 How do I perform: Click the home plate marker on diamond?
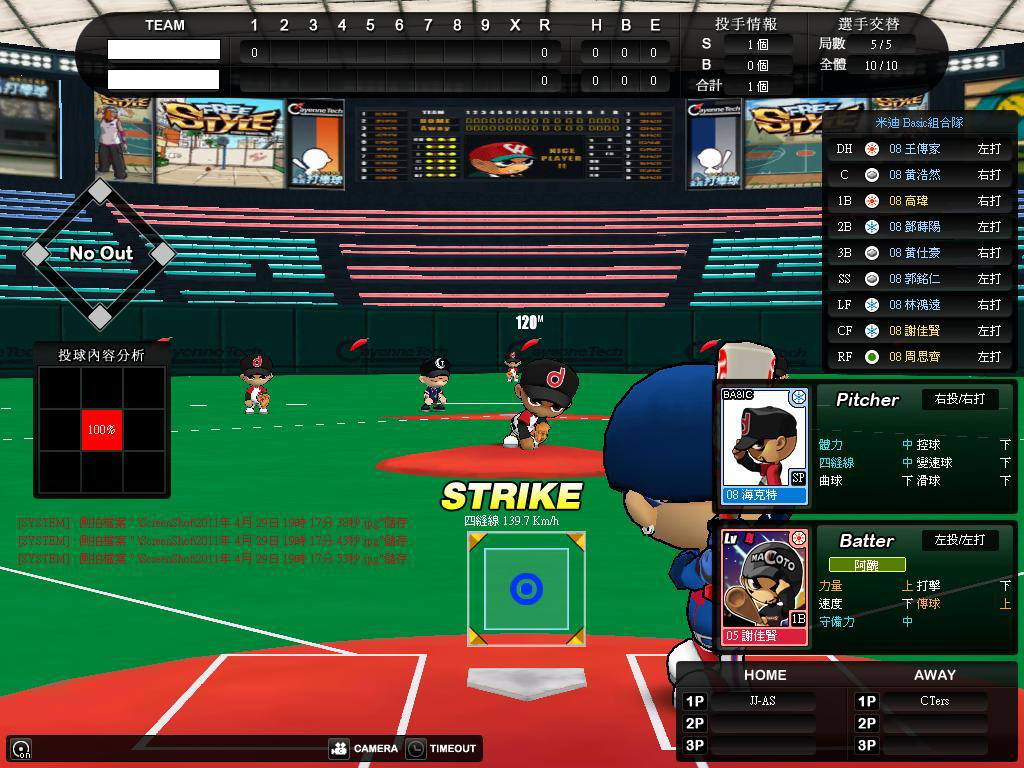coord(99,317)
